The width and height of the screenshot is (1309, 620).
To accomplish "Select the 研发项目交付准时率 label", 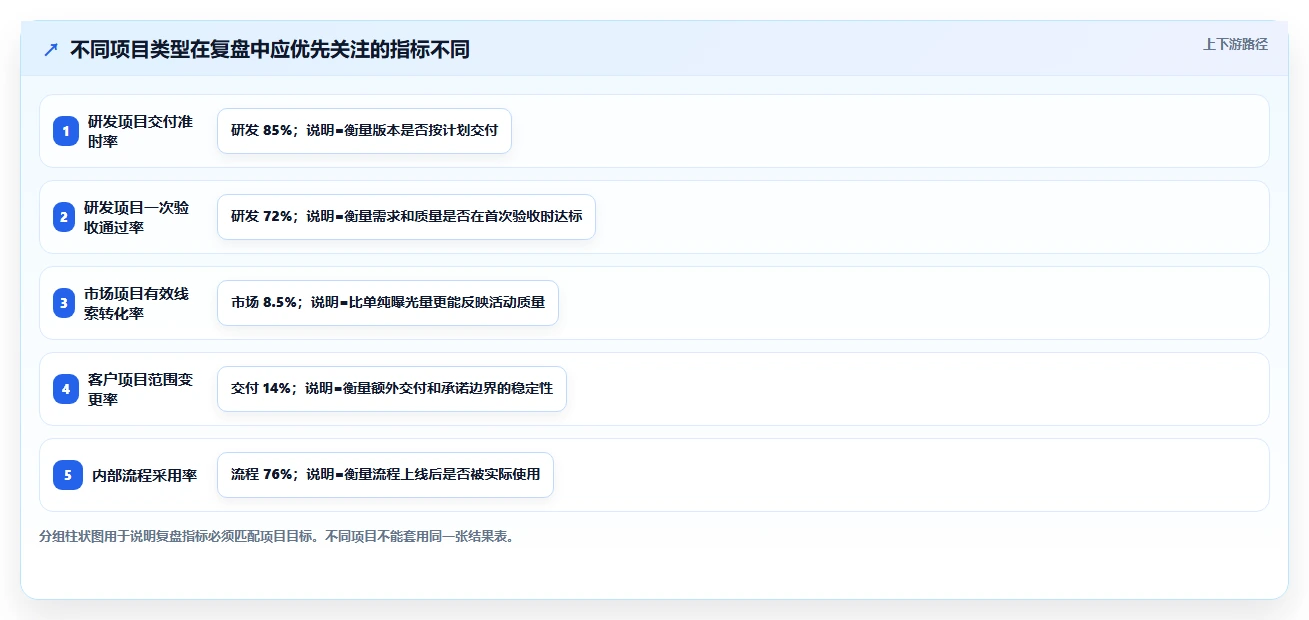I will click(x=140, y=131).
